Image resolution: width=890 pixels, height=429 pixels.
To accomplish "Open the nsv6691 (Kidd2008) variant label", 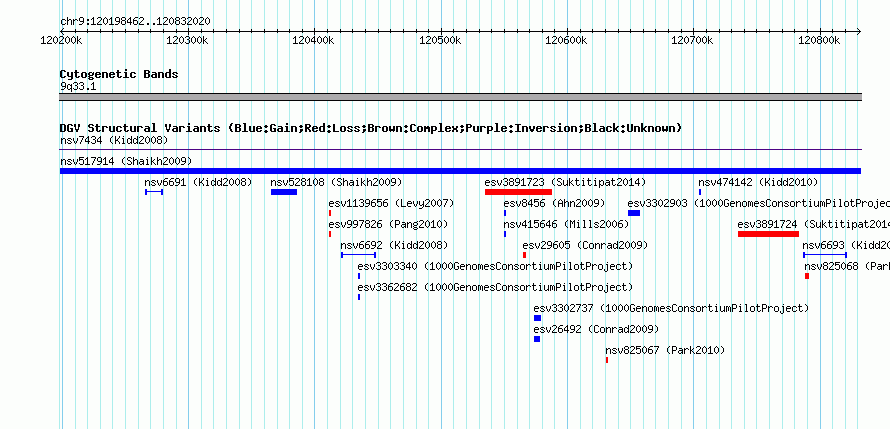I will (x=198, y=182).
